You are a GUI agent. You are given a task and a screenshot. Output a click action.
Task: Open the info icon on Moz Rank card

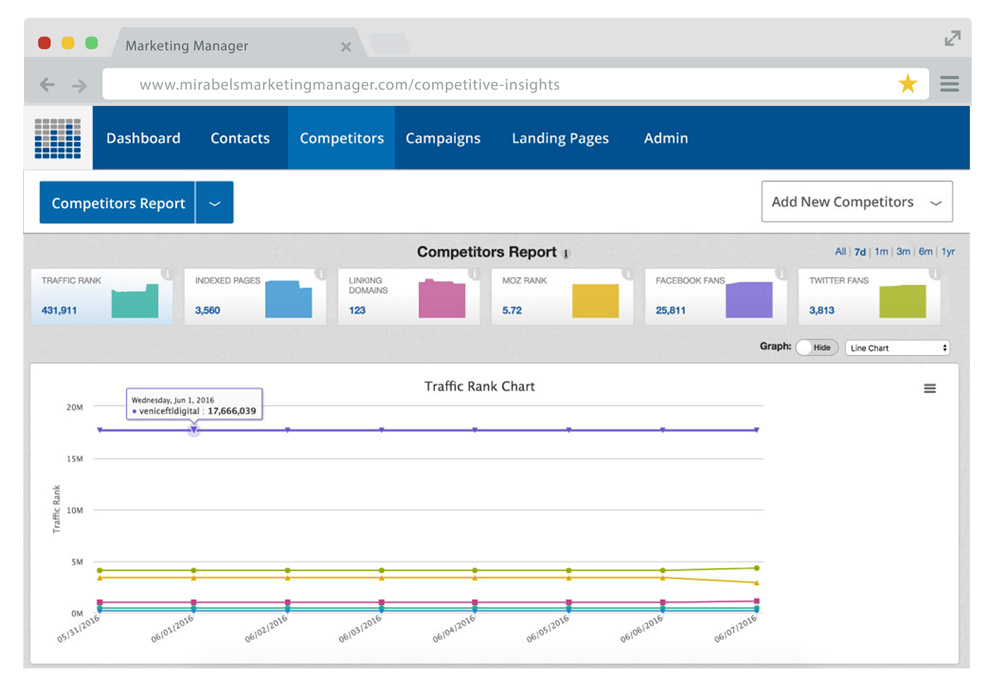tap(628, 274)
